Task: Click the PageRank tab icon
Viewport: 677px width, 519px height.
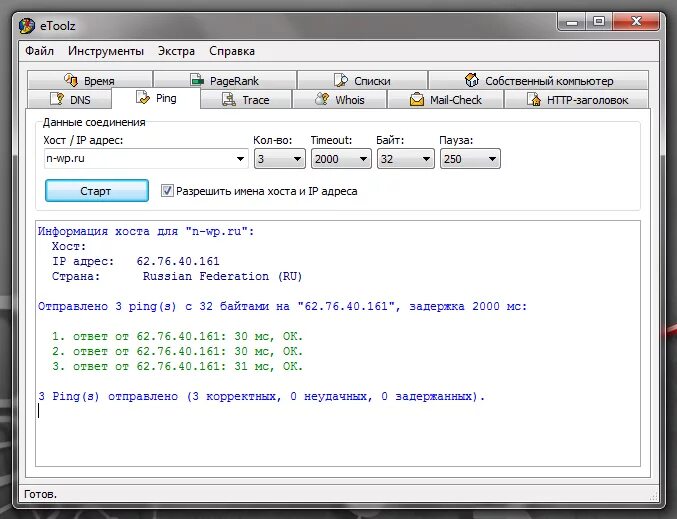Action: coord(197,80)
